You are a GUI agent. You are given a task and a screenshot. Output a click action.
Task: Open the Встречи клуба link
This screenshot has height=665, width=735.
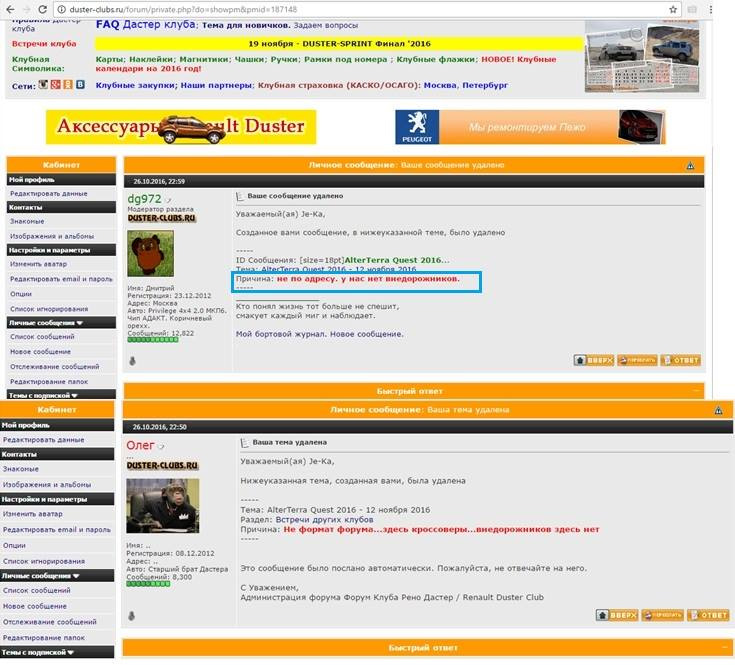(x=44, y=44)
